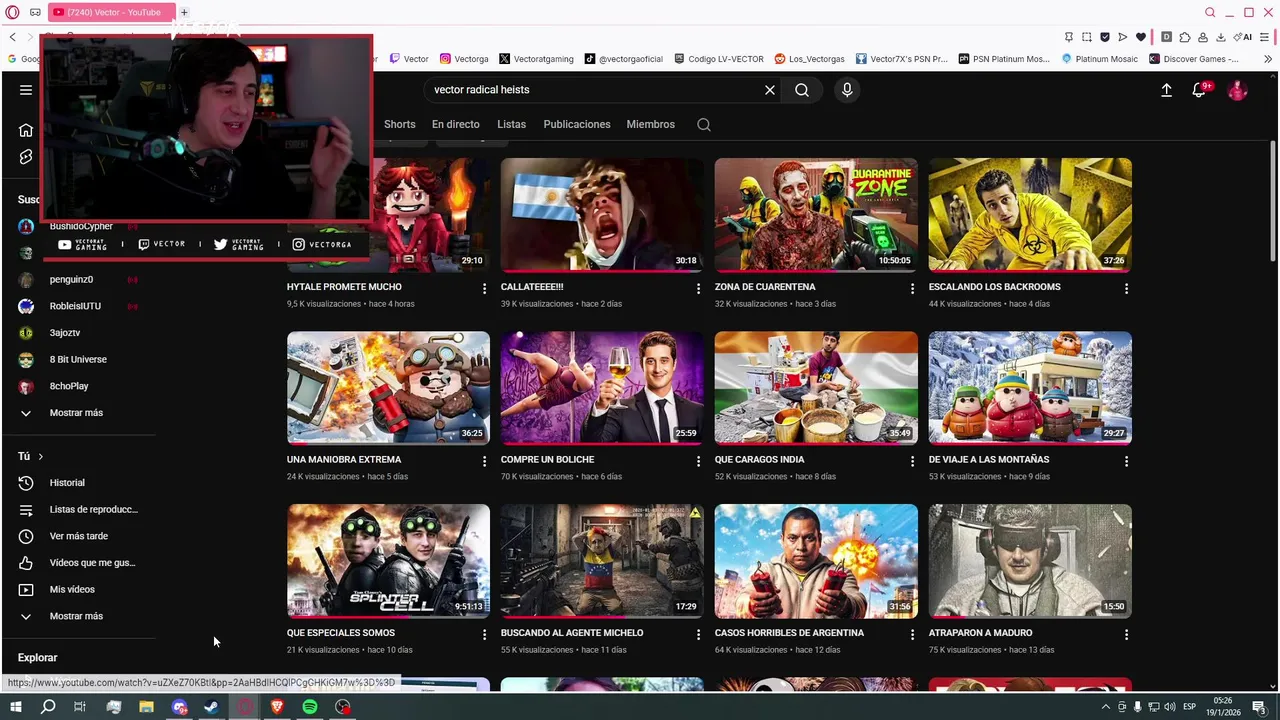Open the Shorts icon in left sidebar
The image size is (1280, 720).
point(26,157)
